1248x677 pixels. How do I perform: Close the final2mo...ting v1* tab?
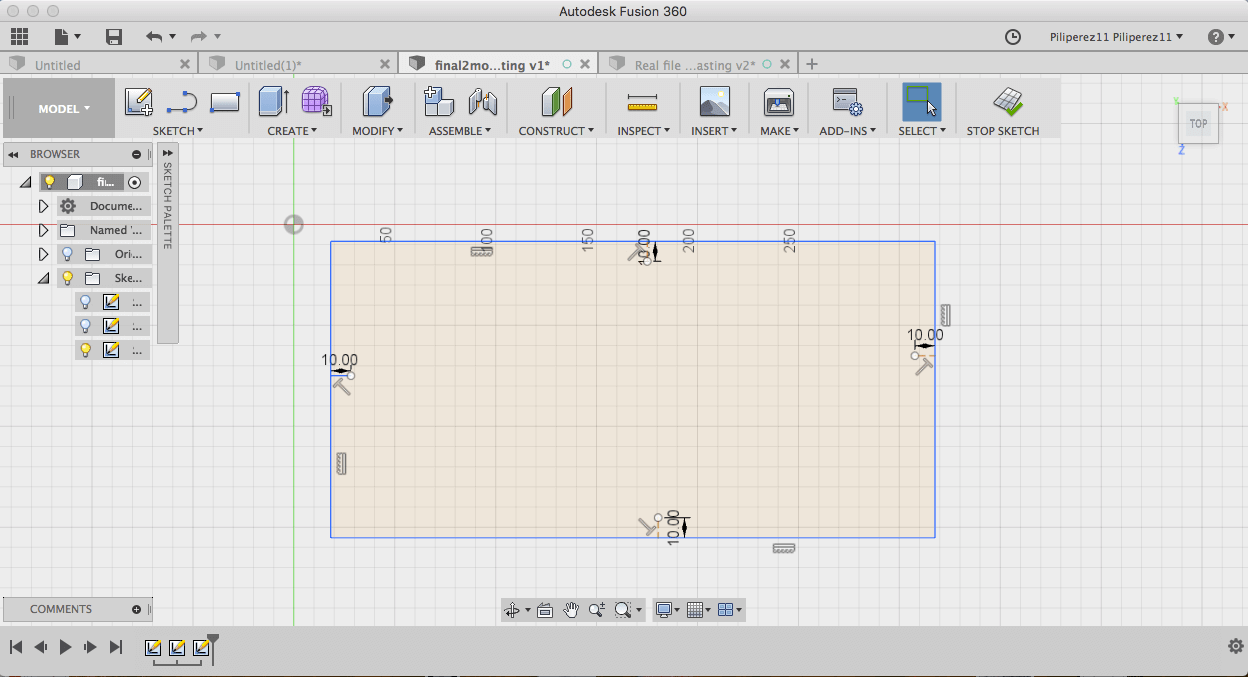point(585,64)
